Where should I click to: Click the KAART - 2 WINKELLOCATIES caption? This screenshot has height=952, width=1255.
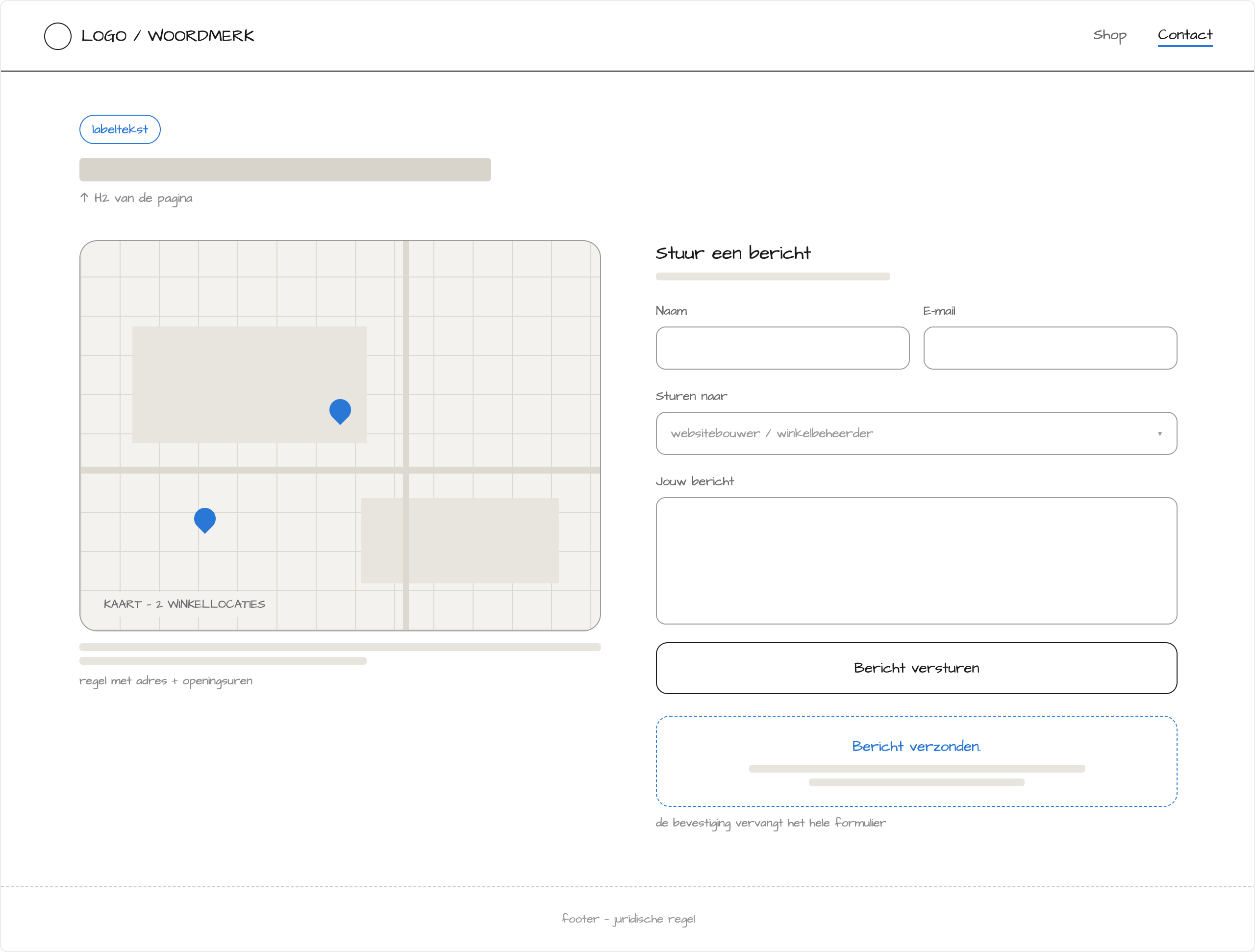click(184, 604)
